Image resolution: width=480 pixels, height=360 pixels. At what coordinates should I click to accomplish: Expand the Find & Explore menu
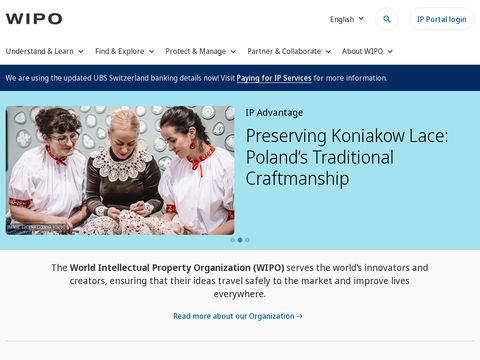(x=124, y=51)
